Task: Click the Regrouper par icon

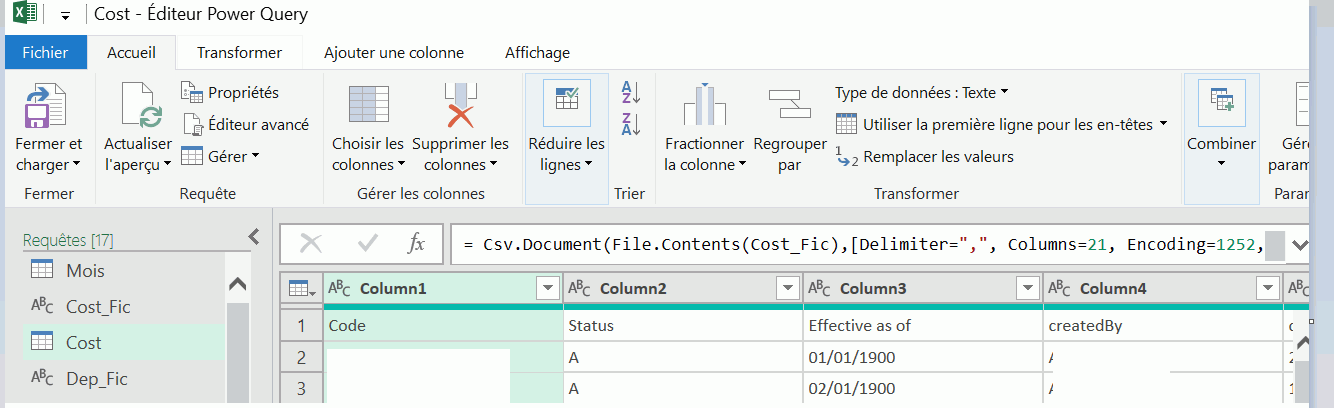Action: click(x=789, y=105)
